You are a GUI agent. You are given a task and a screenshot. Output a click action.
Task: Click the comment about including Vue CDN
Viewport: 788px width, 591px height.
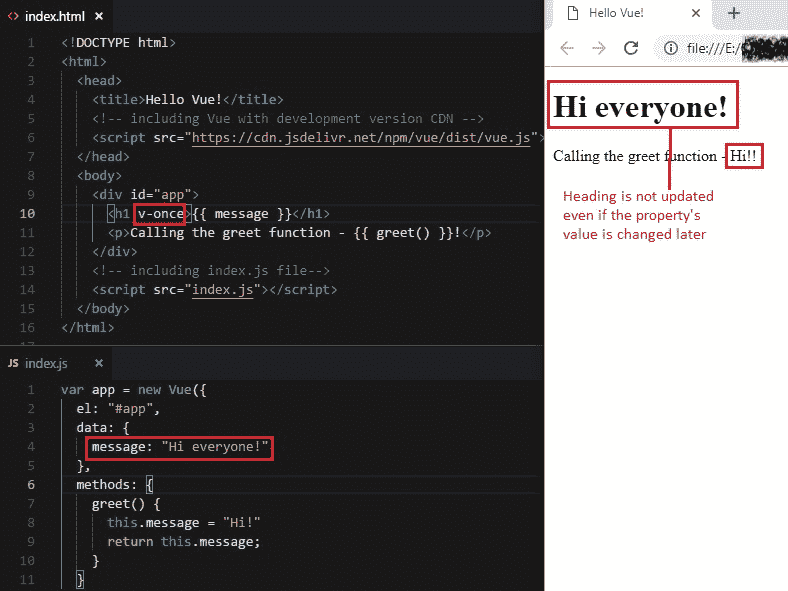point(287,119)
